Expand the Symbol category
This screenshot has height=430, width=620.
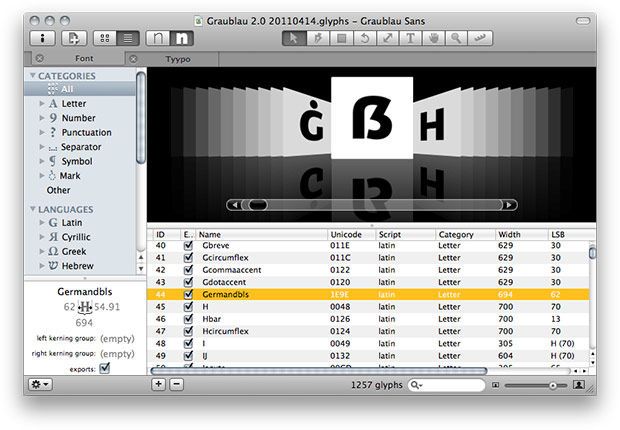point(42,161)
